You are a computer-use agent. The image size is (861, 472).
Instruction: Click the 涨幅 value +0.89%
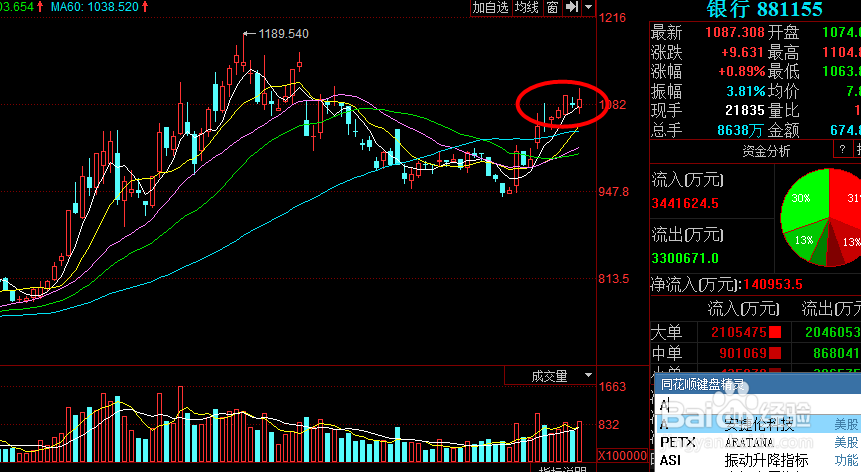point(741,71)
